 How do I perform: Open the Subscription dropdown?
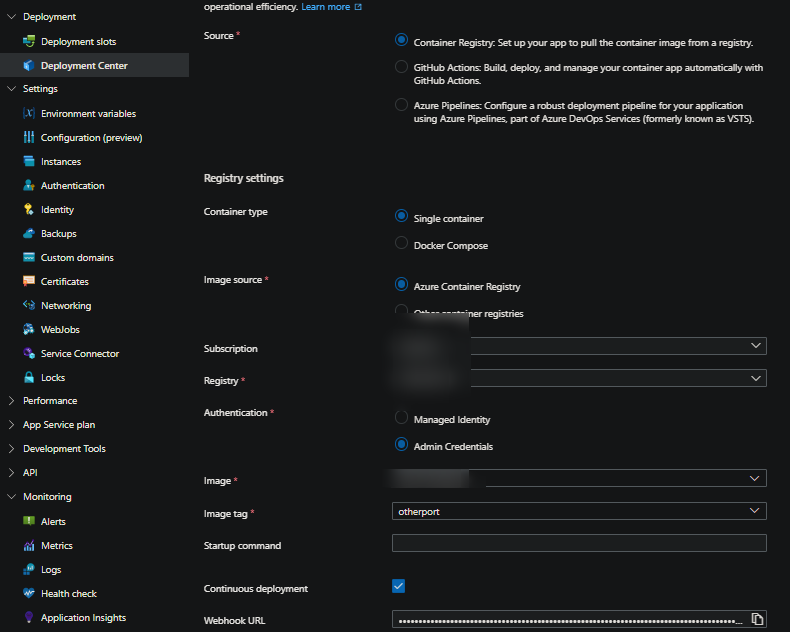click(x=579, y=346)
